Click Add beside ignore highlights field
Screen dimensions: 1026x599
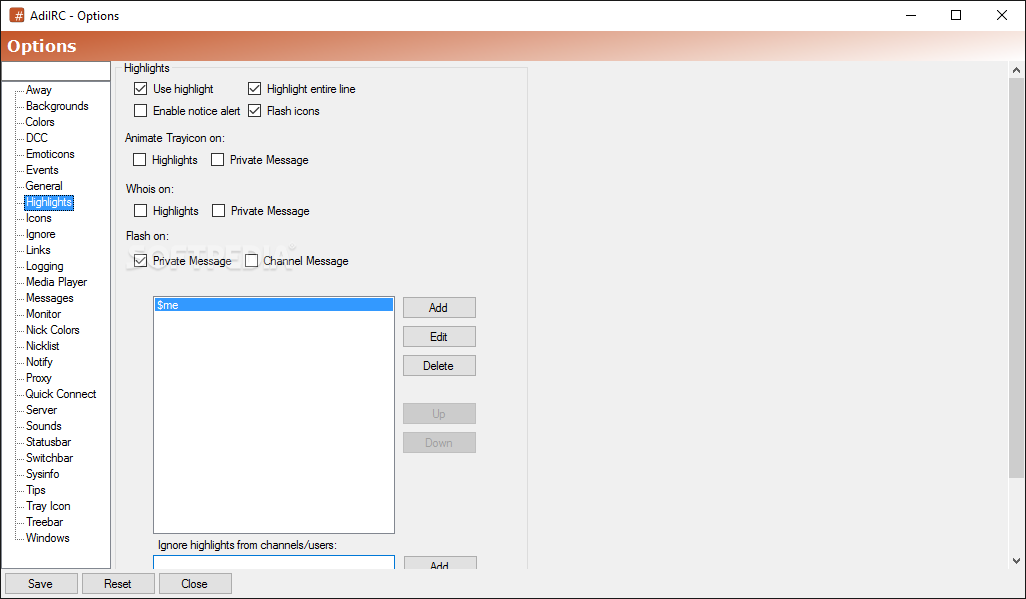pos(440,563)
